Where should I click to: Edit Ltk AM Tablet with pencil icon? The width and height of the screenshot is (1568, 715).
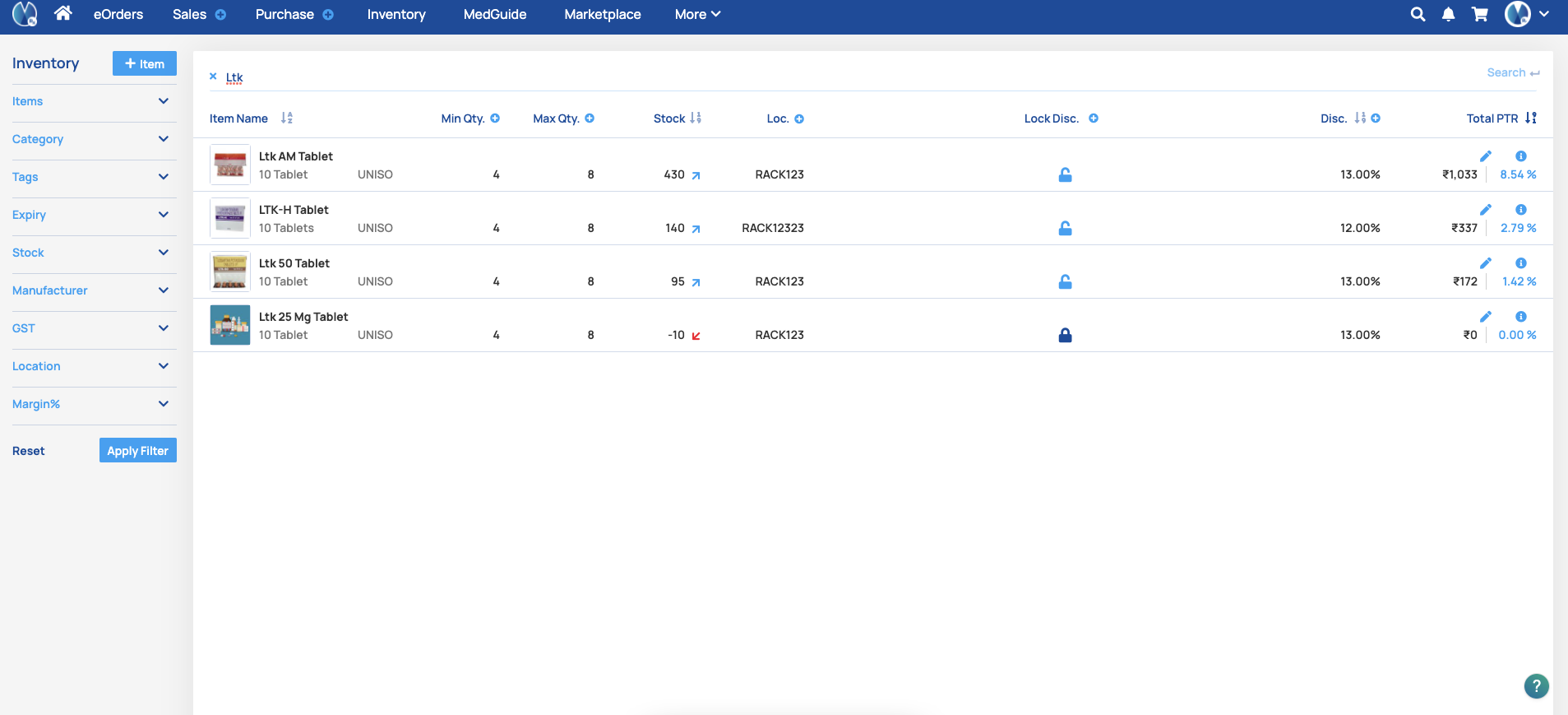[1485, 156]
